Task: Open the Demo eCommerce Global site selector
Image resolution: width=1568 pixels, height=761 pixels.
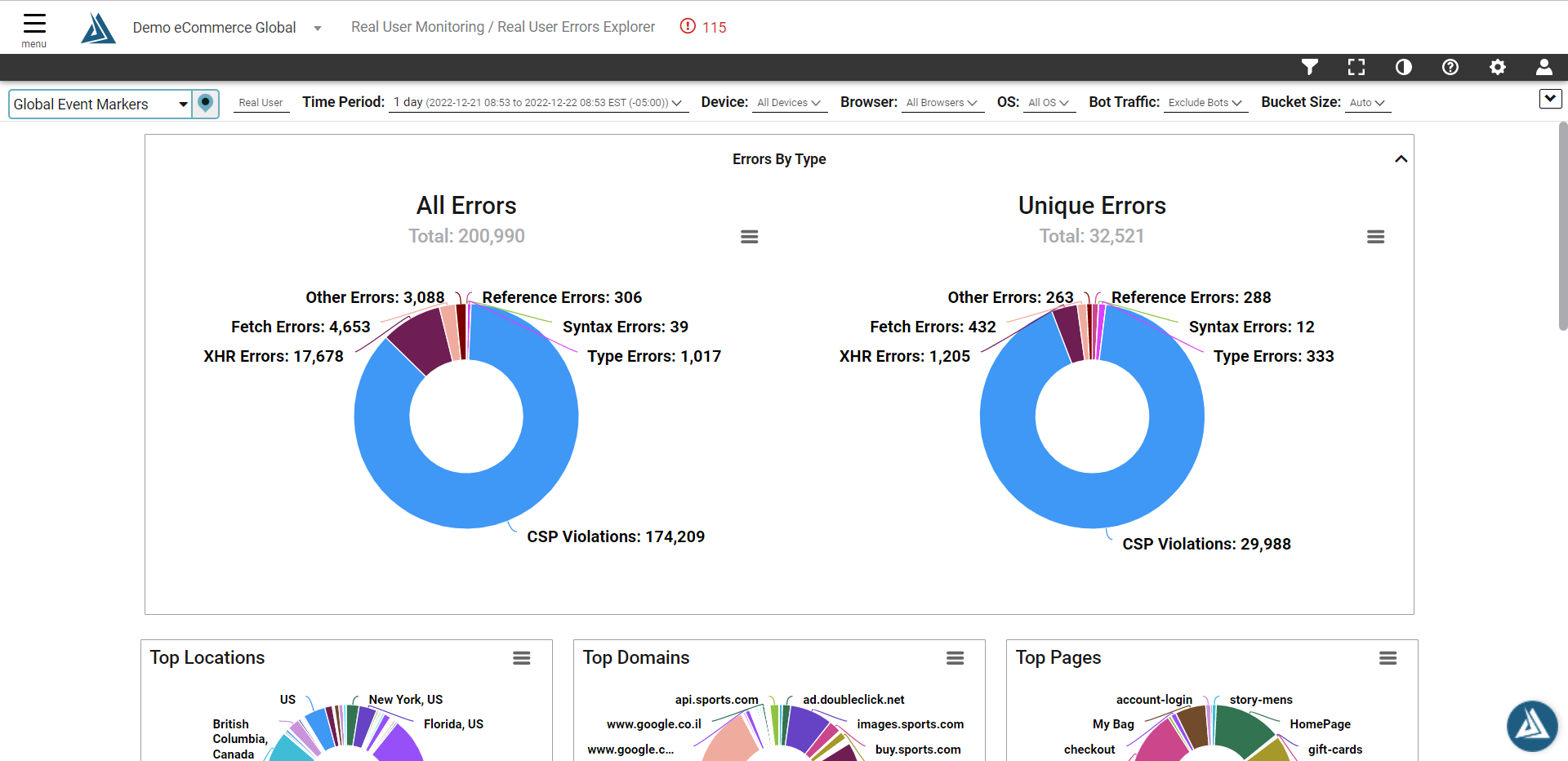Action: 227,28
